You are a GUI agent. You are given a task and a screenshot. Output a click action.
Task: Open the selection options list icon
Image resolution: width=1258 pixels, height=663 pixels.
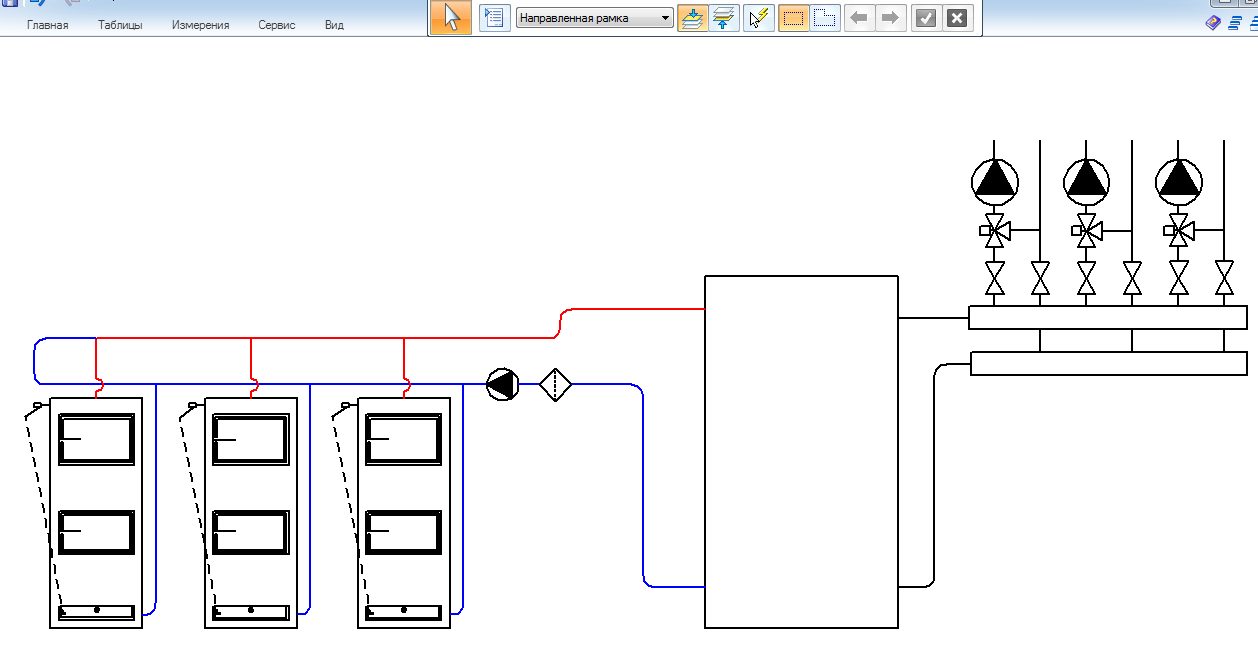(494, 18)
